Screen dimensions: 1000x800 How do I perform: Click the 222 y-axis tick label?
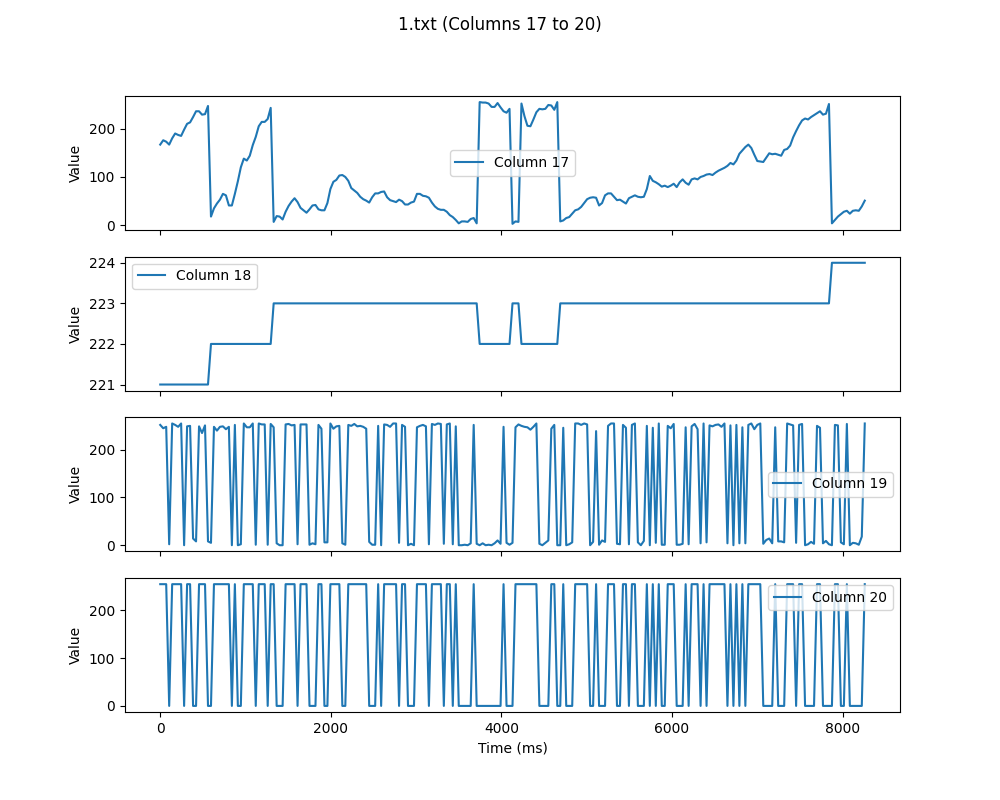click(x=104, y=344)
